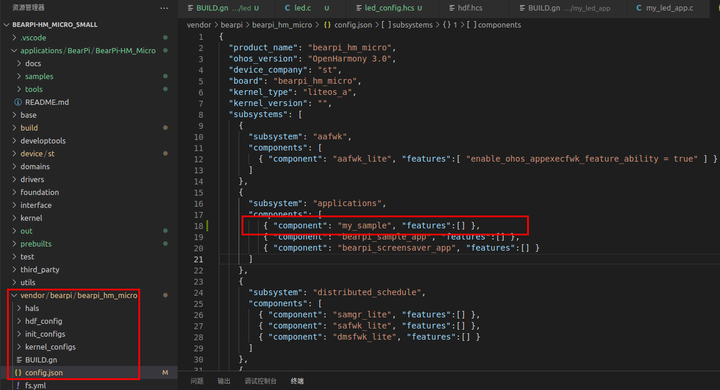
Task: Click the BUILD.gn file icon in tree
Action: (19, 360)
